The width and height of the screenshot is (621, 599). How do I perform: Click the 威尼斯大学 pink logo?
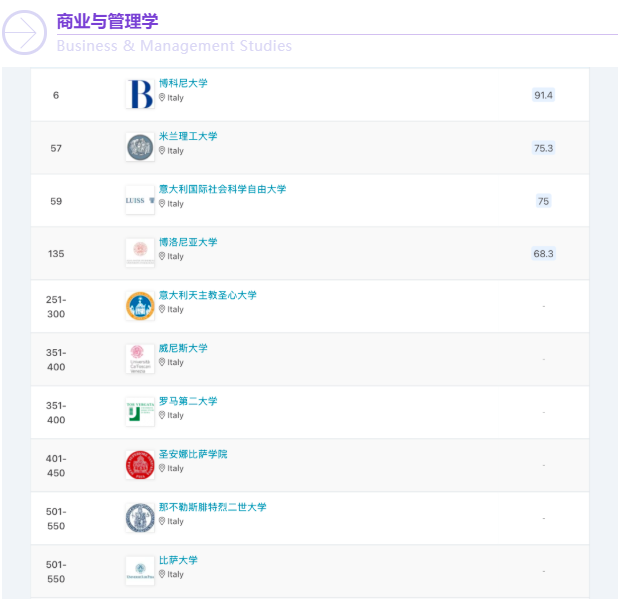click(x=140, y=359)
